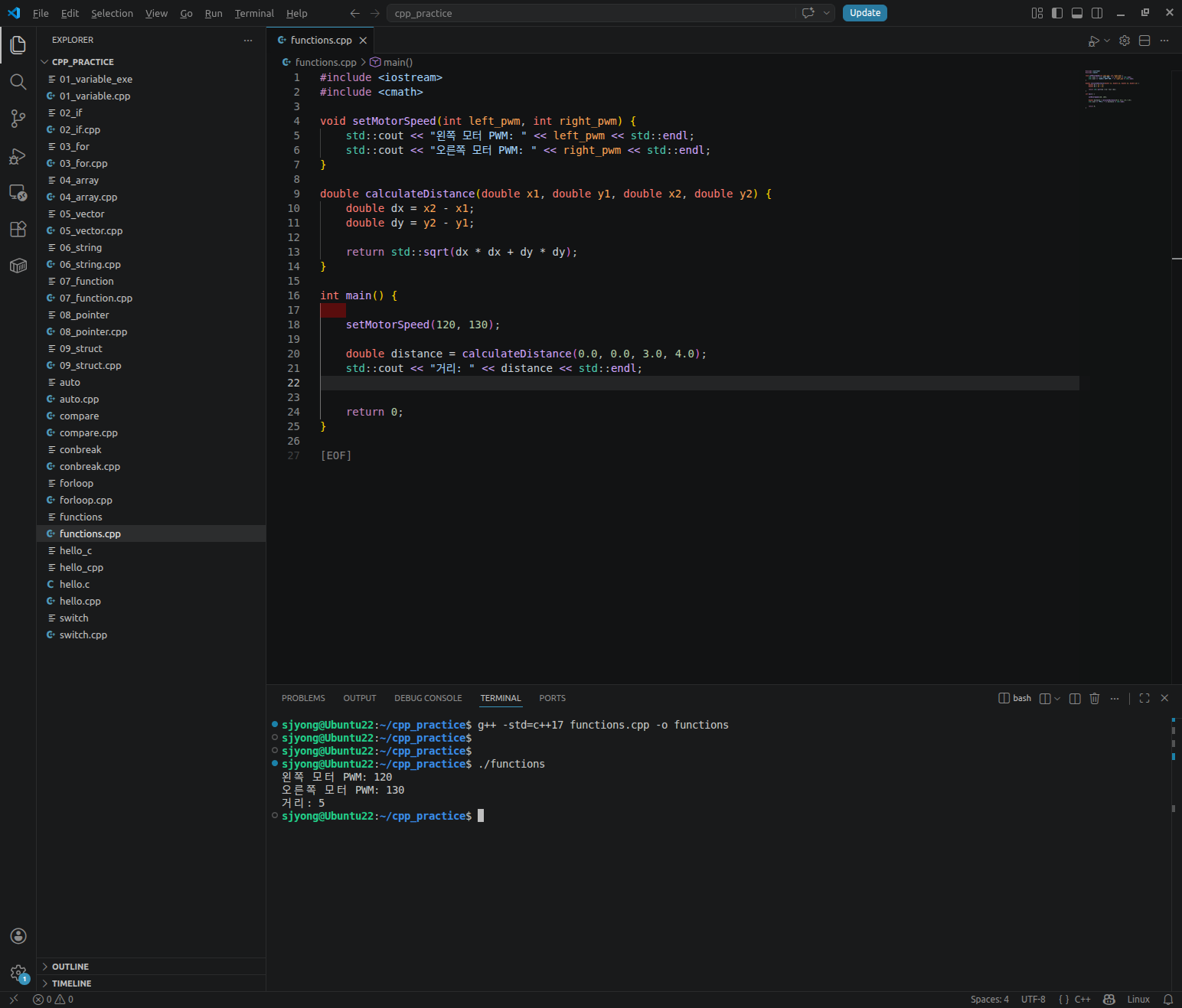Open the Explorer view in activity bar
This screenshot has height=1008, width=1182.
[x=18, y=45]
